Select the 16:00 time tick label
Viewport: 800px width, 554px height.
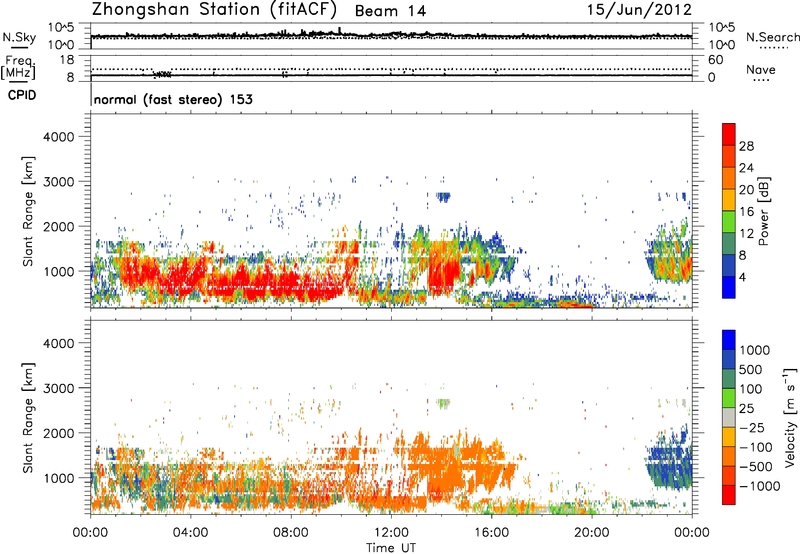(491, 533)
